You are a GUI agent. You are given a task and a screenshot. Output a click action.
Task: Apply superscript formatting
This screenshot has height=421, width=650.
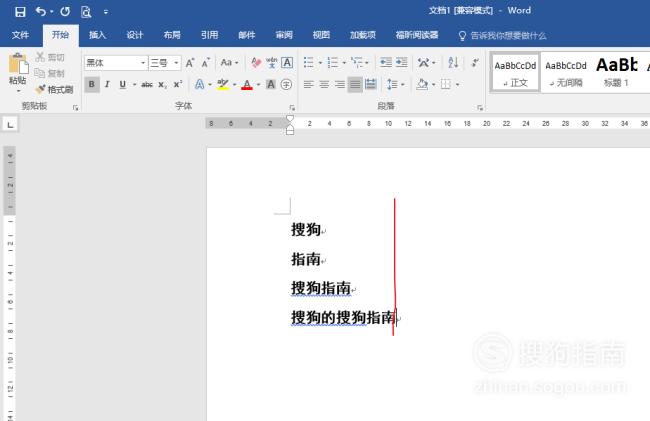click(x=178, y=85)
